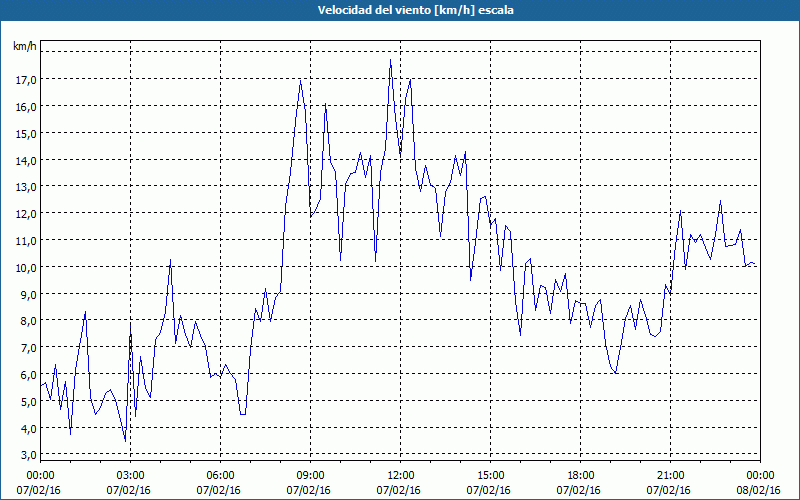Click the 15:00 time axis label
Screen dimensions: 800x500
tap(490, 476)
